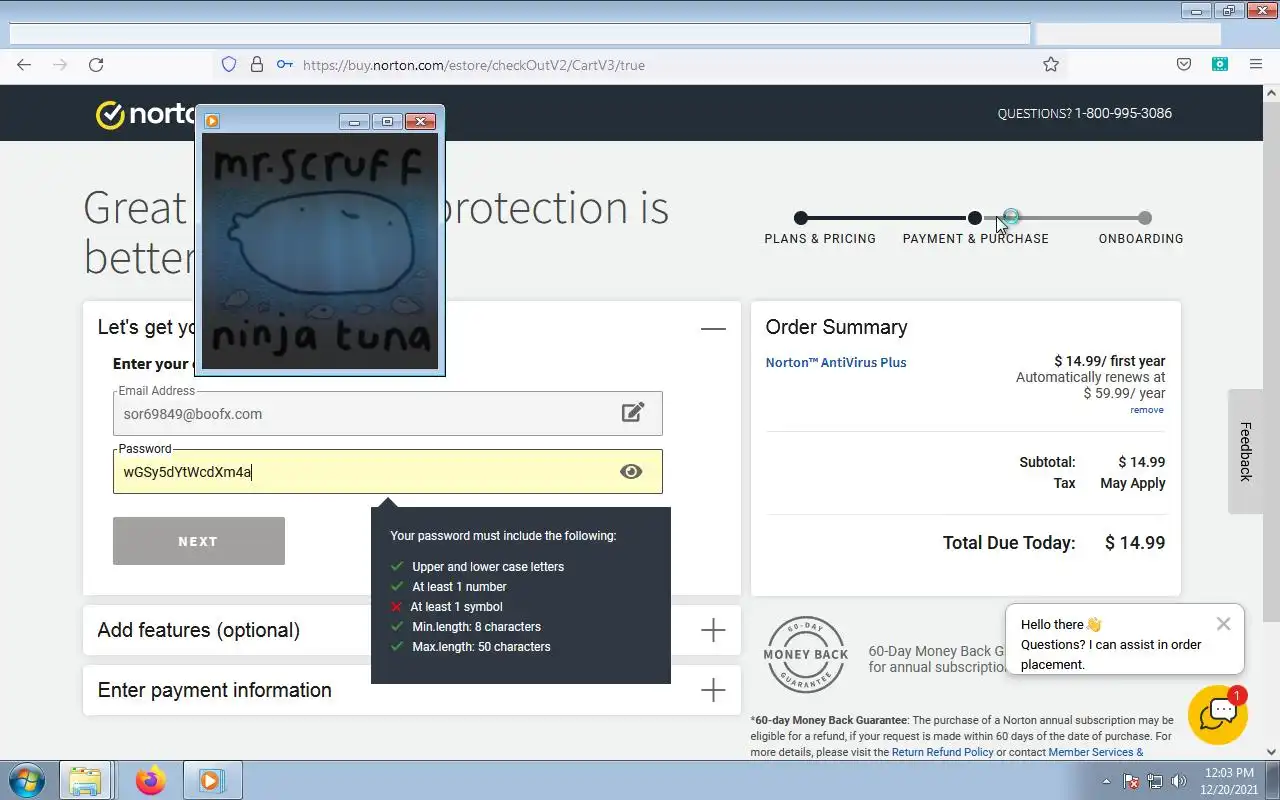
Task: Open File Explorer from the taskbar
Action: [x=85, y=780]
